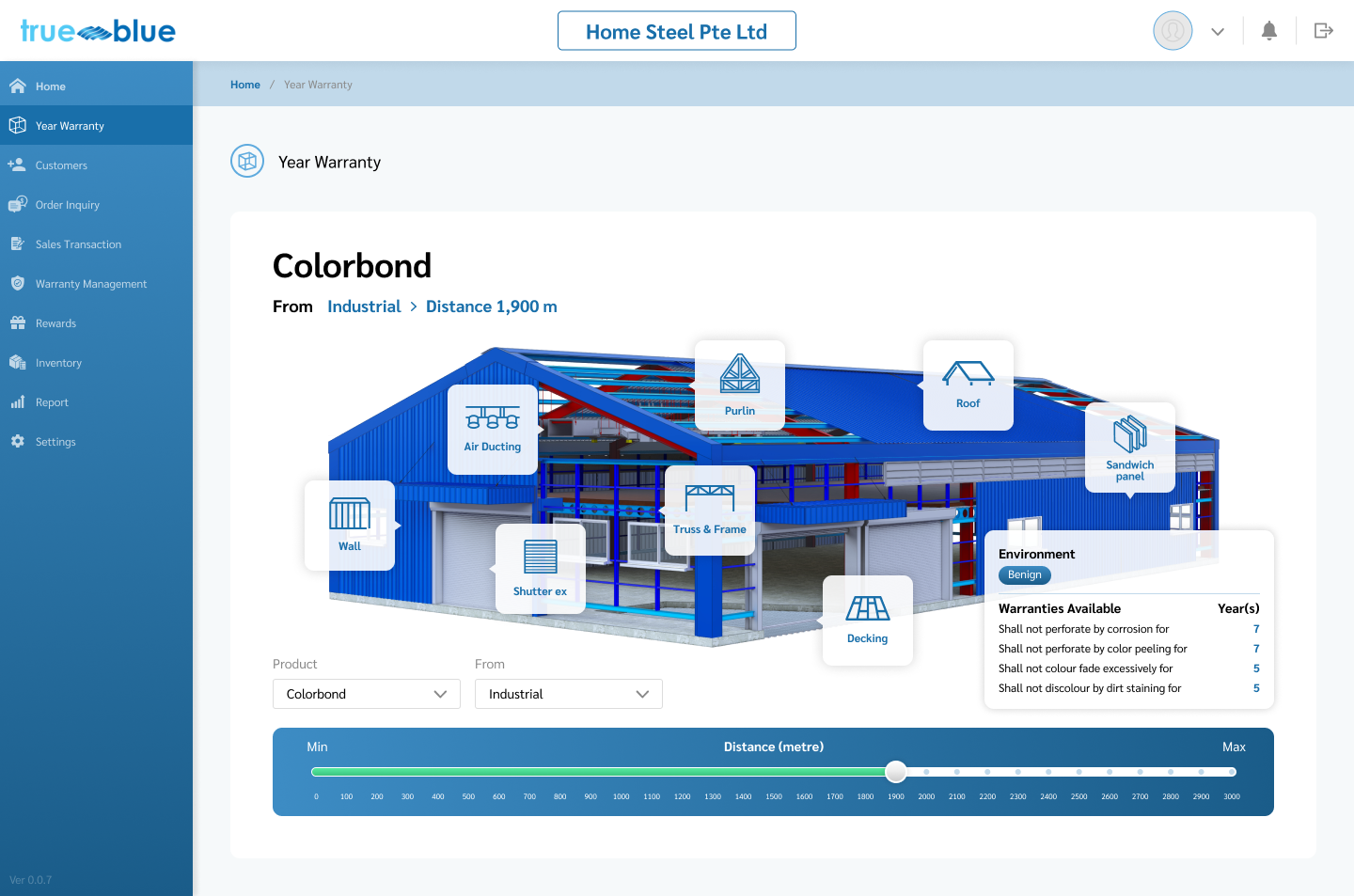The height and width of the screenshot is (896, 1354).
Task: Select the Roof component card
Action: (968, 385)
